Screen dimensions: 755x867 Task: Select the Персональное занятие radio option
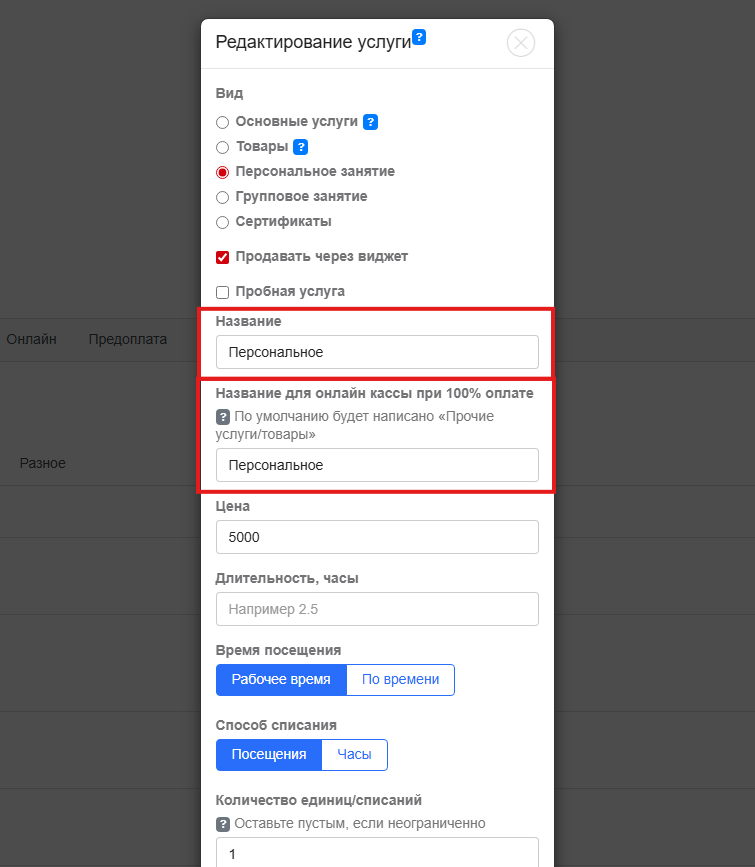pyautogui.click(x=223, y=172)
